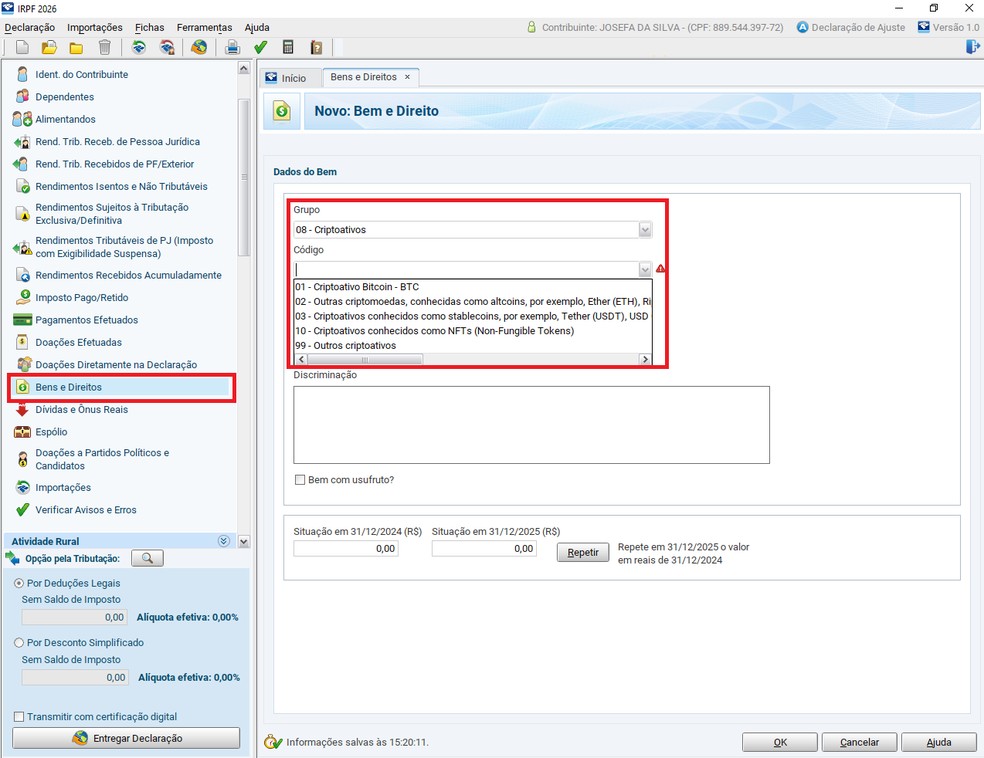Open the Ajuda menu

(257, 28)
